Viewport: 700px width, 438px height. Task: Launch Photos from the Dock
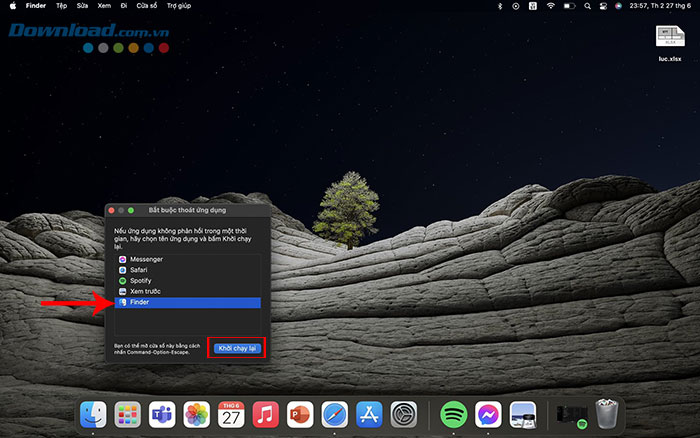coord(197,414)
